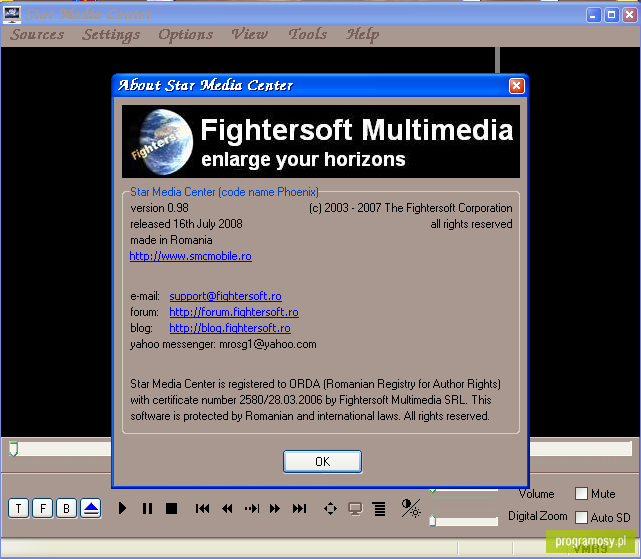This screenshot has width=641, height=559.
Task: Enable the Auto SD checkbox
Action: pos(581,517)
